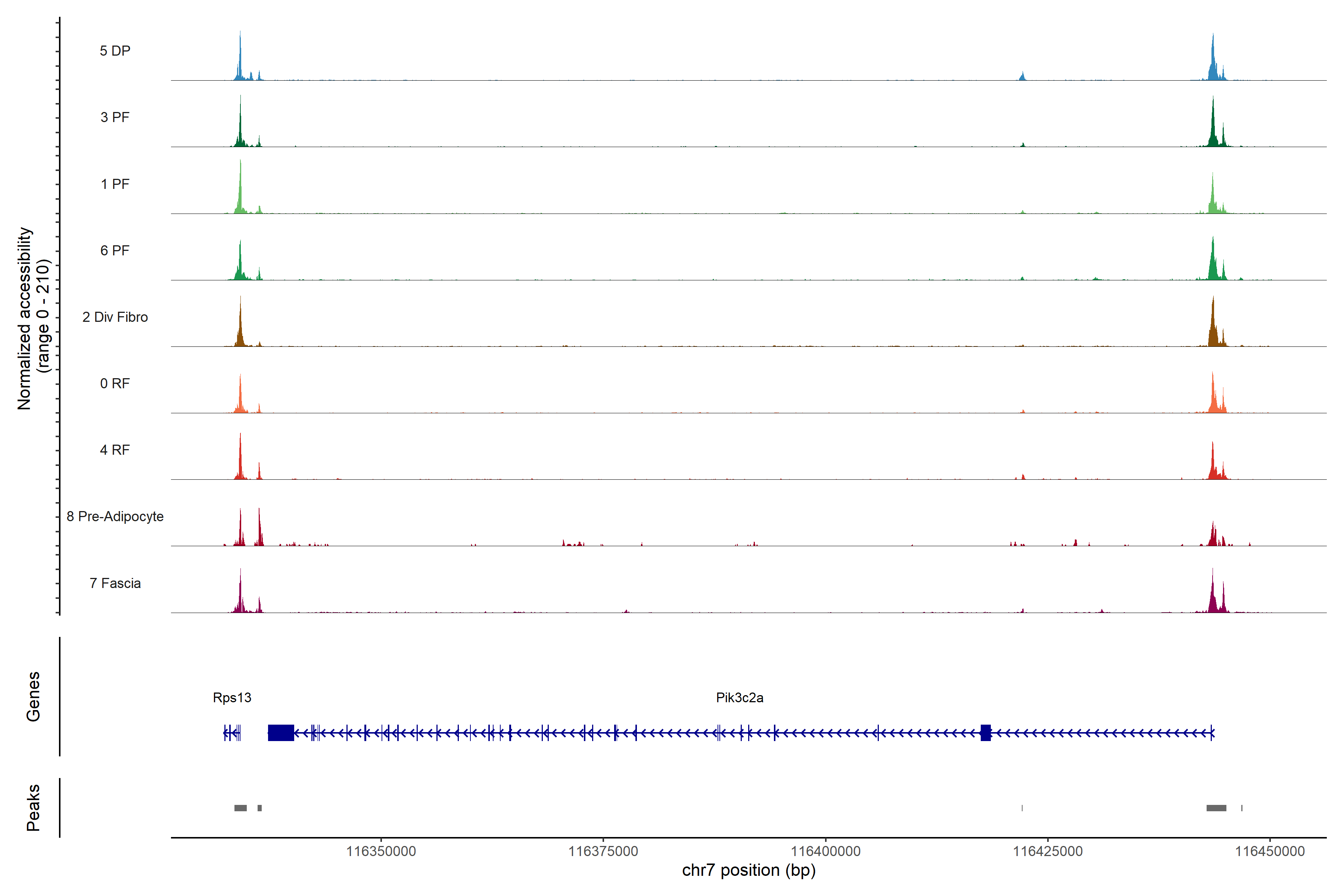Screen dimensions: 1344x896
Task: Click the 8 Pre-Adipocyte track label
Action: pos(115,517)
